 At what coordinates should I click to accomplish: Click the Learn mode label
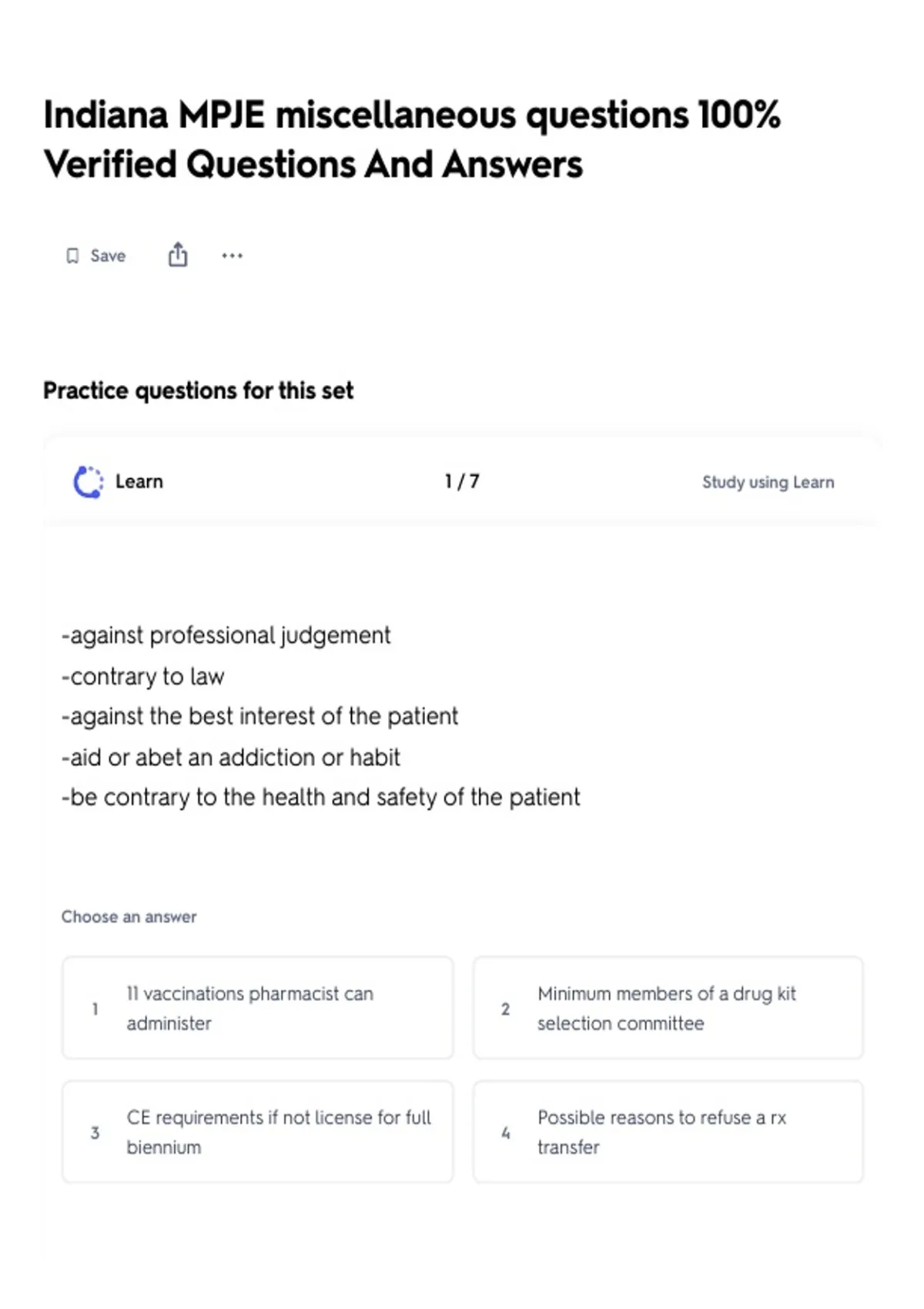point(139,482)
